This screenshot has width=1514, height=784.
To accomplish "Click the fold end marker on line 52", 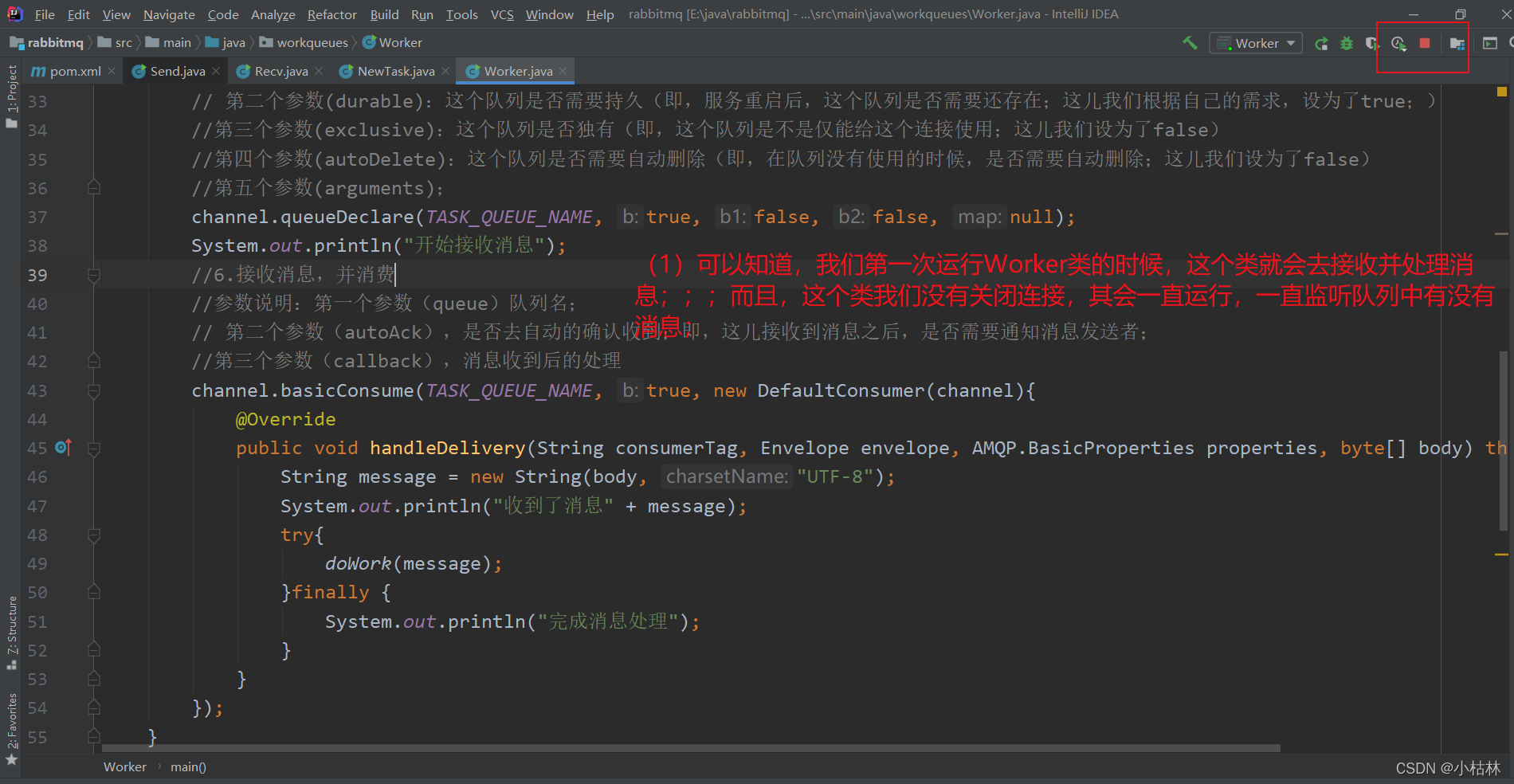I will point(94,650).
